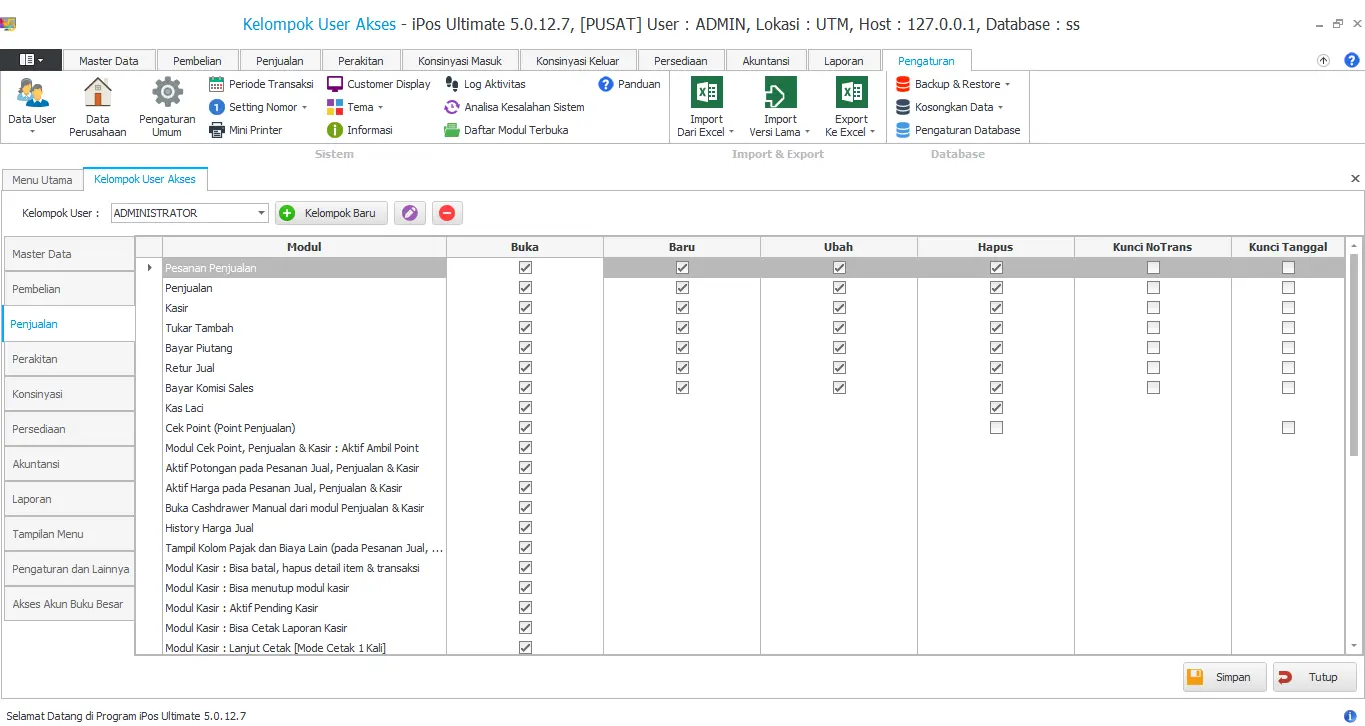
Task: Untick Baru for Penjualan row
Action: pos(682,288)
